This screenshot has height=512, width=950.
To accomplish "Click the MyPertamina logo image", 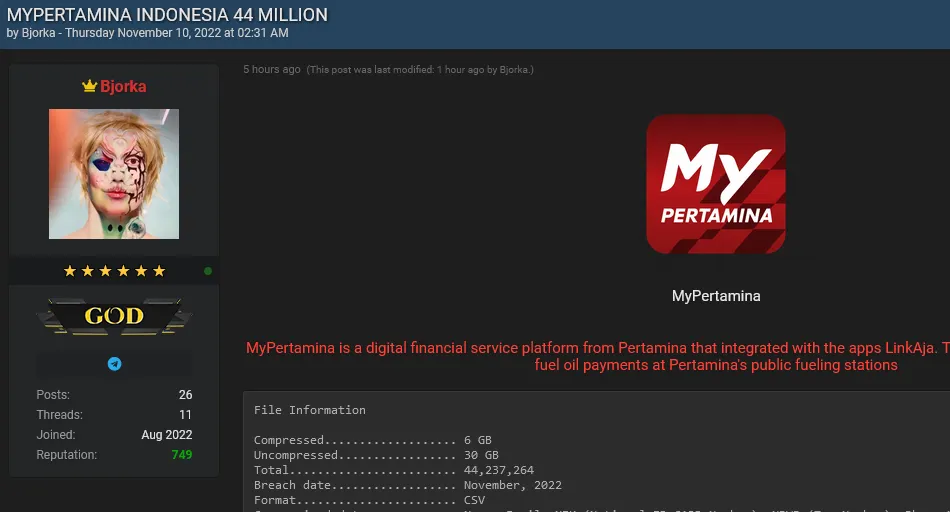I will pyautogui.click(x=716, y=184).
